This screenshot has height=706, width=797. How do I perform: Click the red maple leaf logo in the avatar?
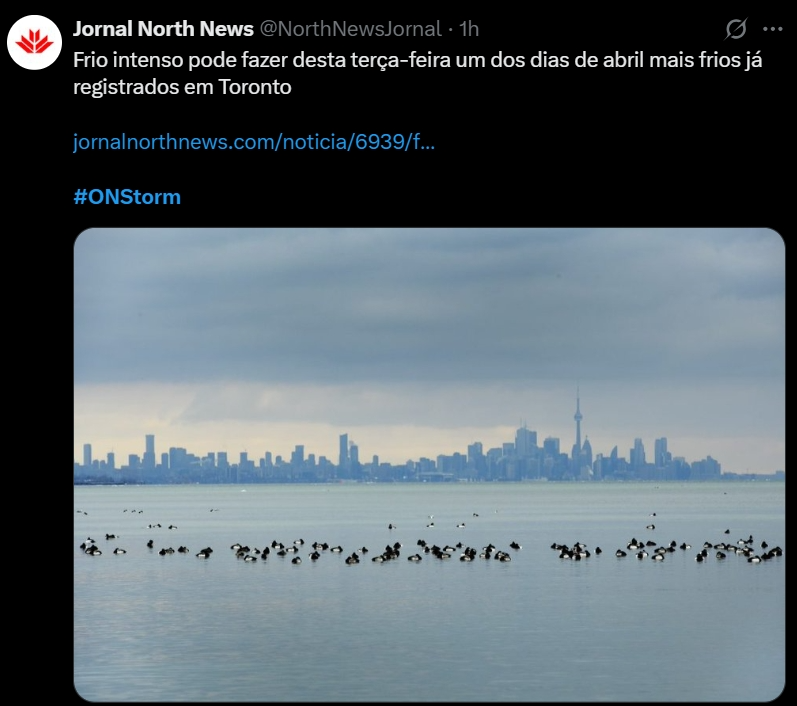pyautogui.click(x=34, y=42)
